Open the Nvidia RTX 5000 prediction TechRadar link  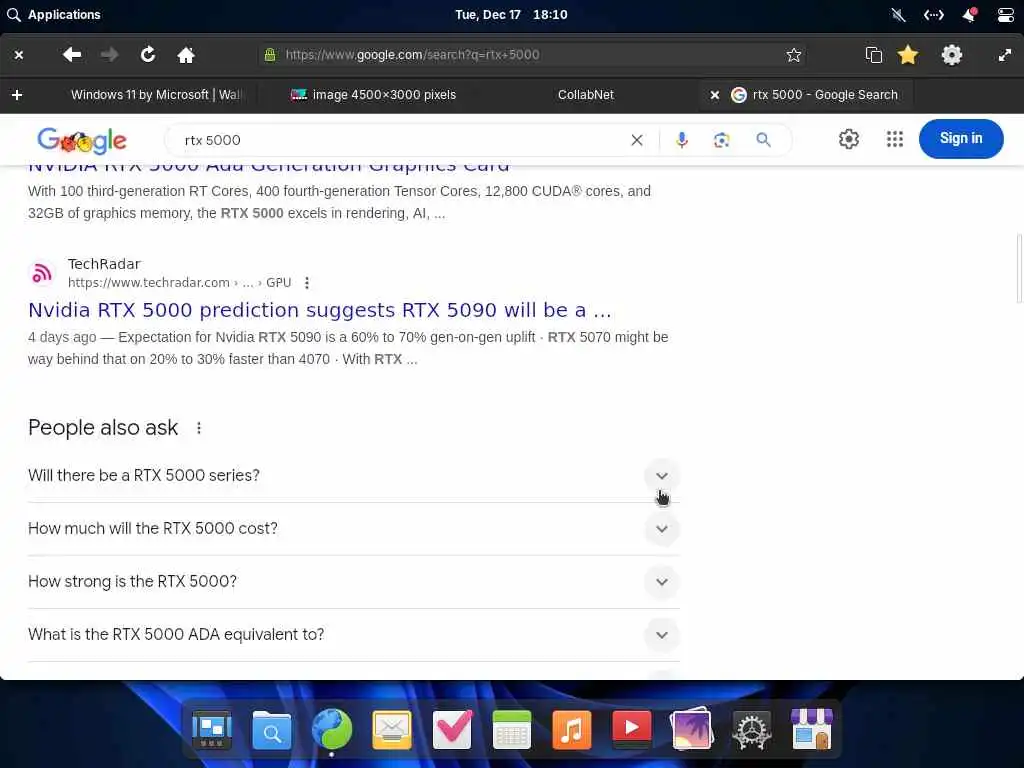click(320, 310)
